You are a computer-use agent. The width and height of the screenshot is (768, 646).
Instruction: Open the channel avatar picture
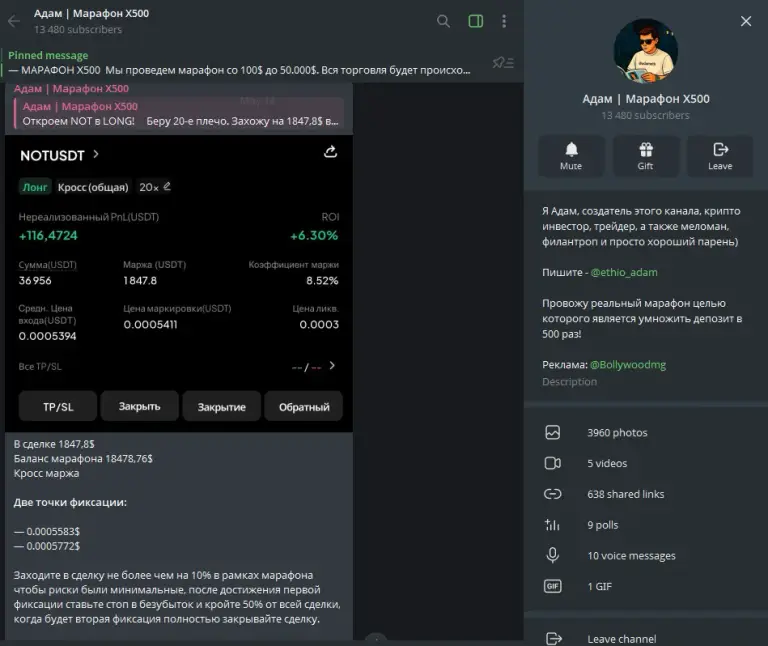tap(646, 50)
